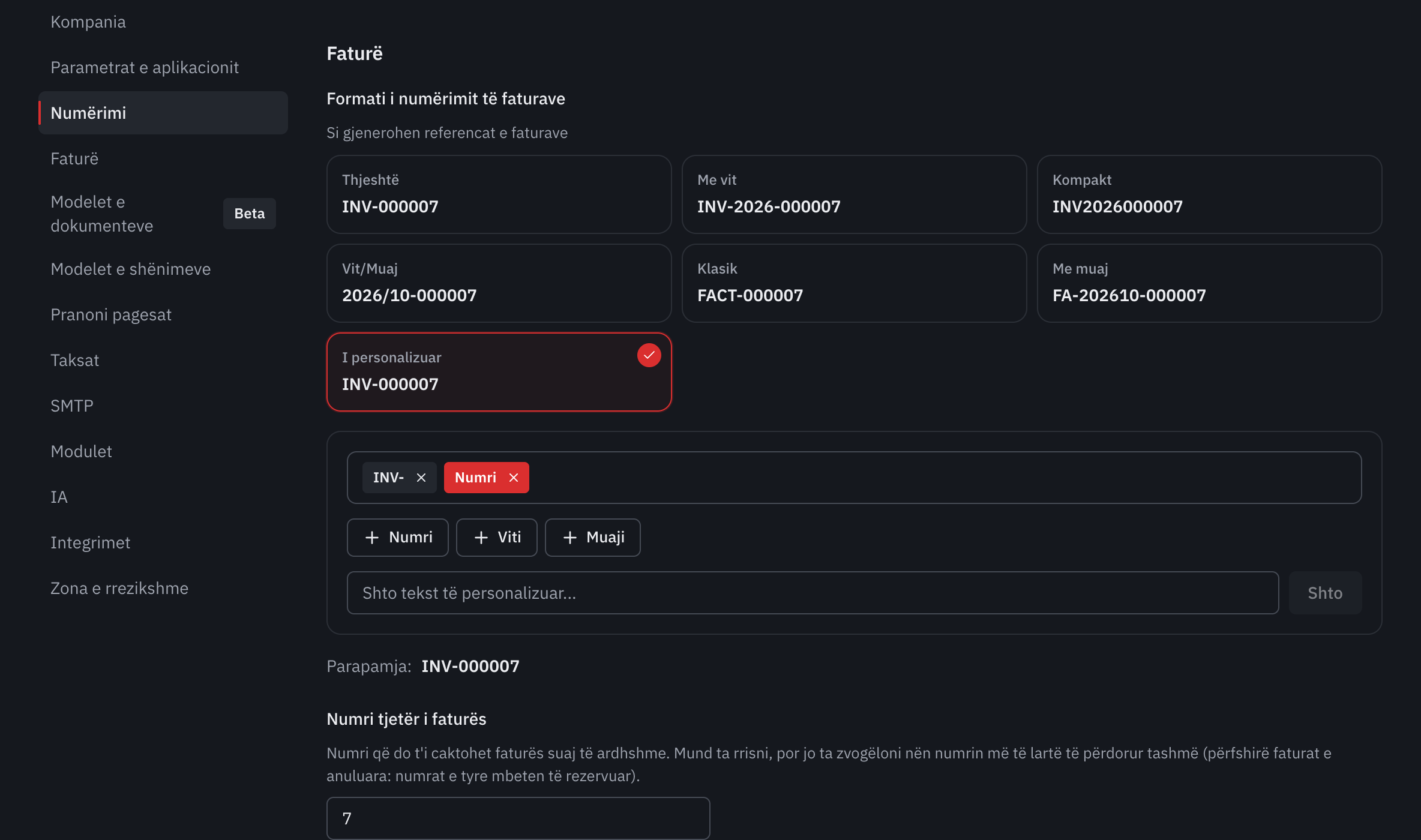
Task: Click the Beta badge
Action: [250, 214]
